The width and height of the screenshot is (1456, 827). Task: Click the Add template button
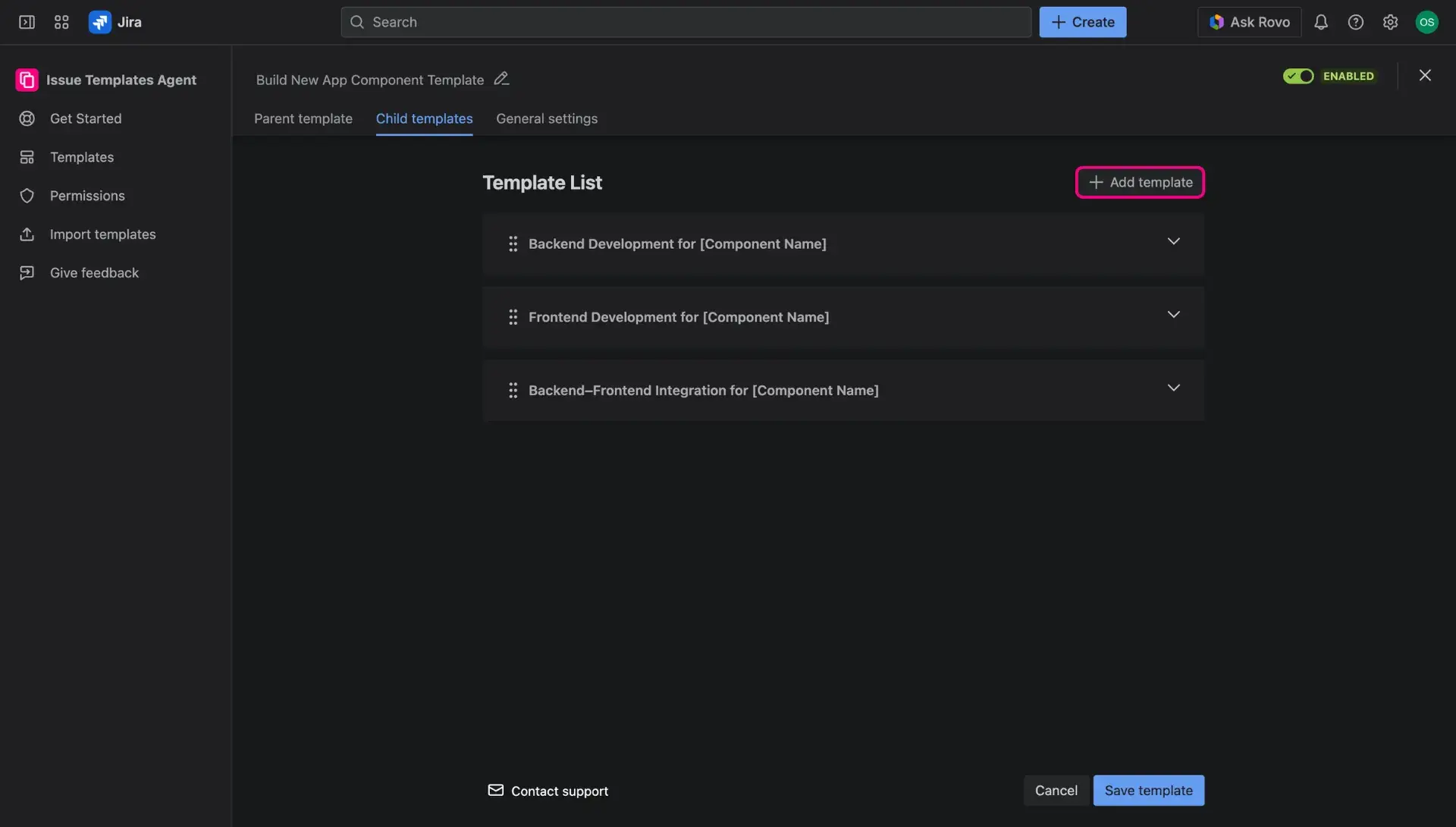tap(1140, 182)
